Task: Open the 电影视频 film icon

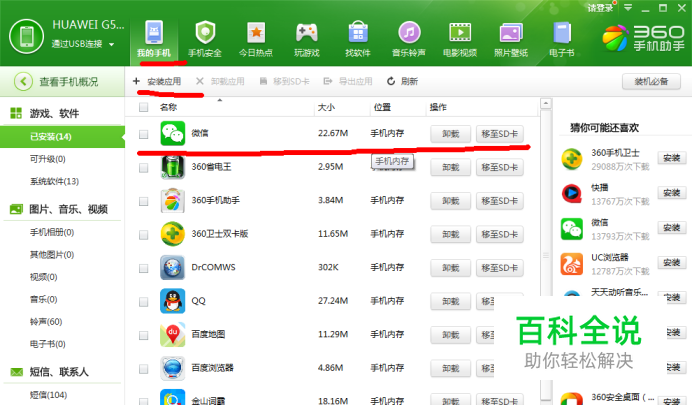Action: click(x=460, y=32)
